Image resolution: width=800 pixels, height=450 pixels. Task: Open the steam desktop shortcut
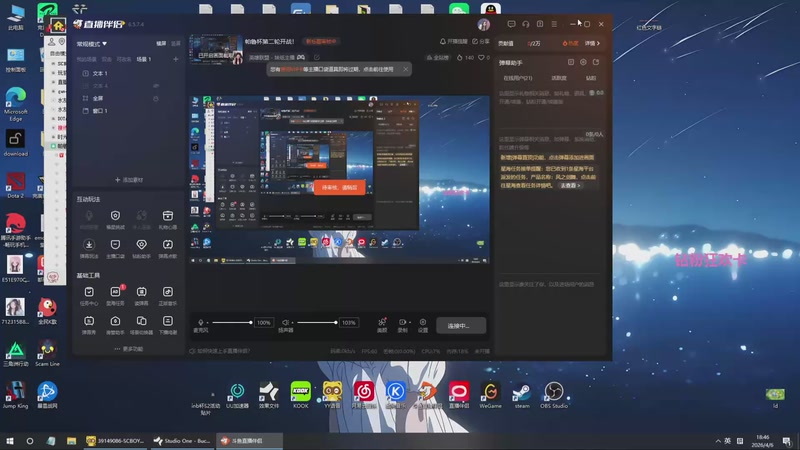[522, 395]
